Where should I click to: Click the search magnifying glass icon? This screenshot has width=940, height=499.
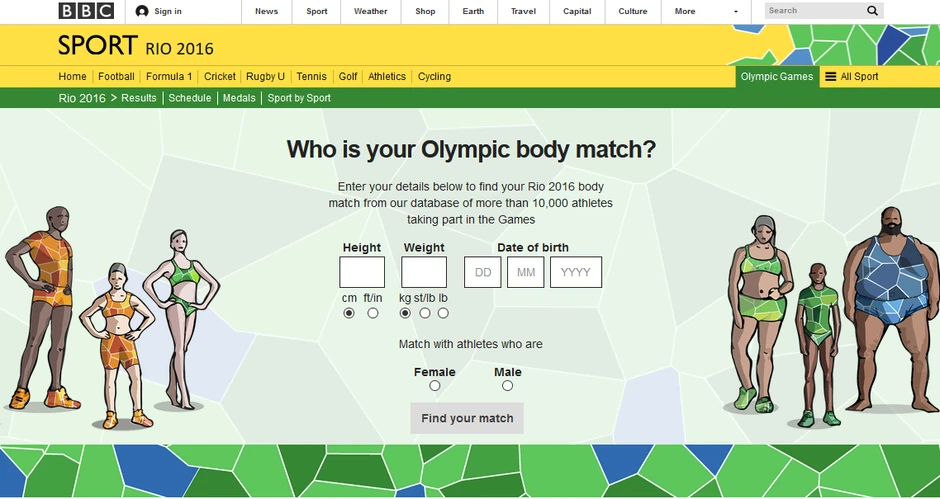[872, 11]
